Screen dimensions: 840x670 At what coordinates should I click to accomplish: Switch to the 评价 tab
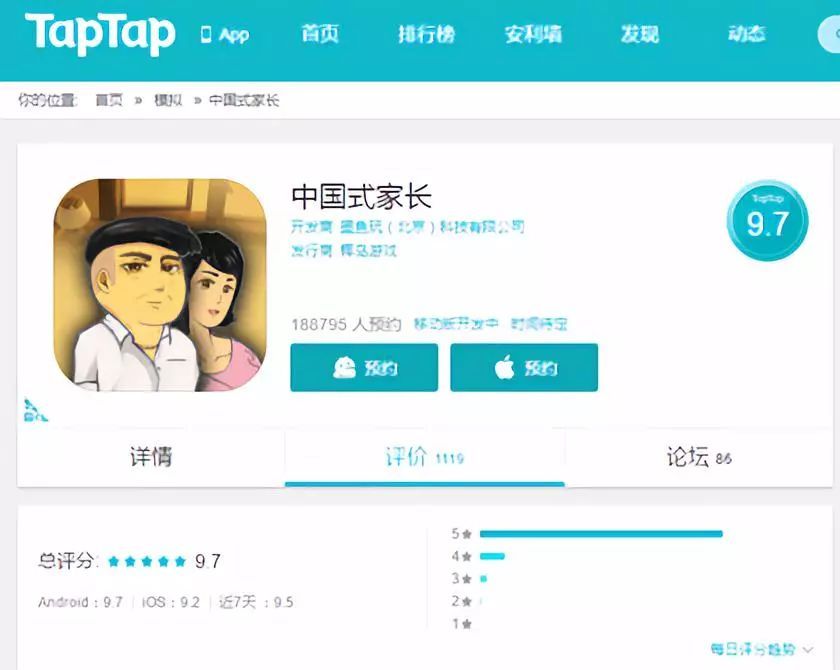[x=425, y=457]
